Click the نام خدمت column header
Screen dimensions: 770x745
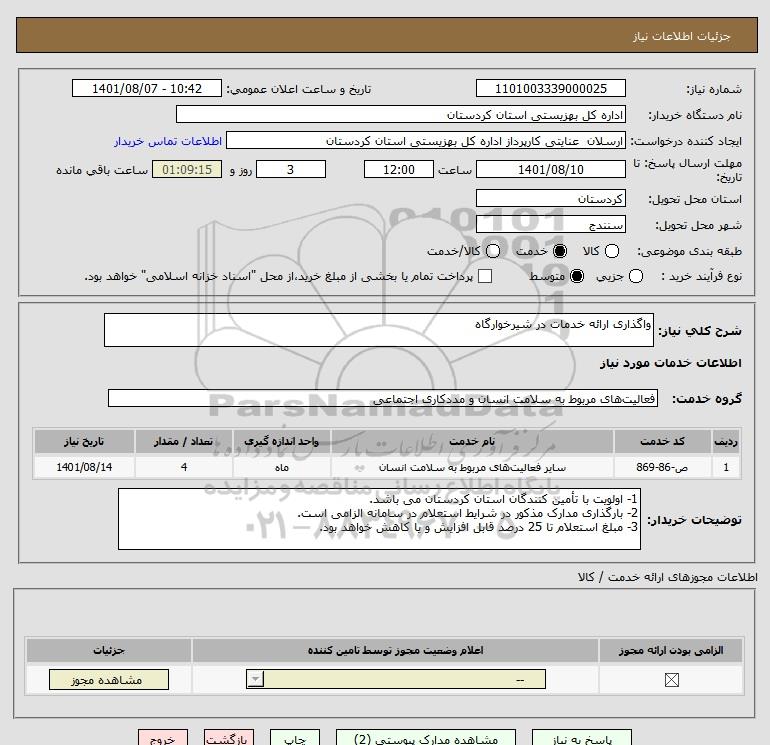(x=472, y=441)
